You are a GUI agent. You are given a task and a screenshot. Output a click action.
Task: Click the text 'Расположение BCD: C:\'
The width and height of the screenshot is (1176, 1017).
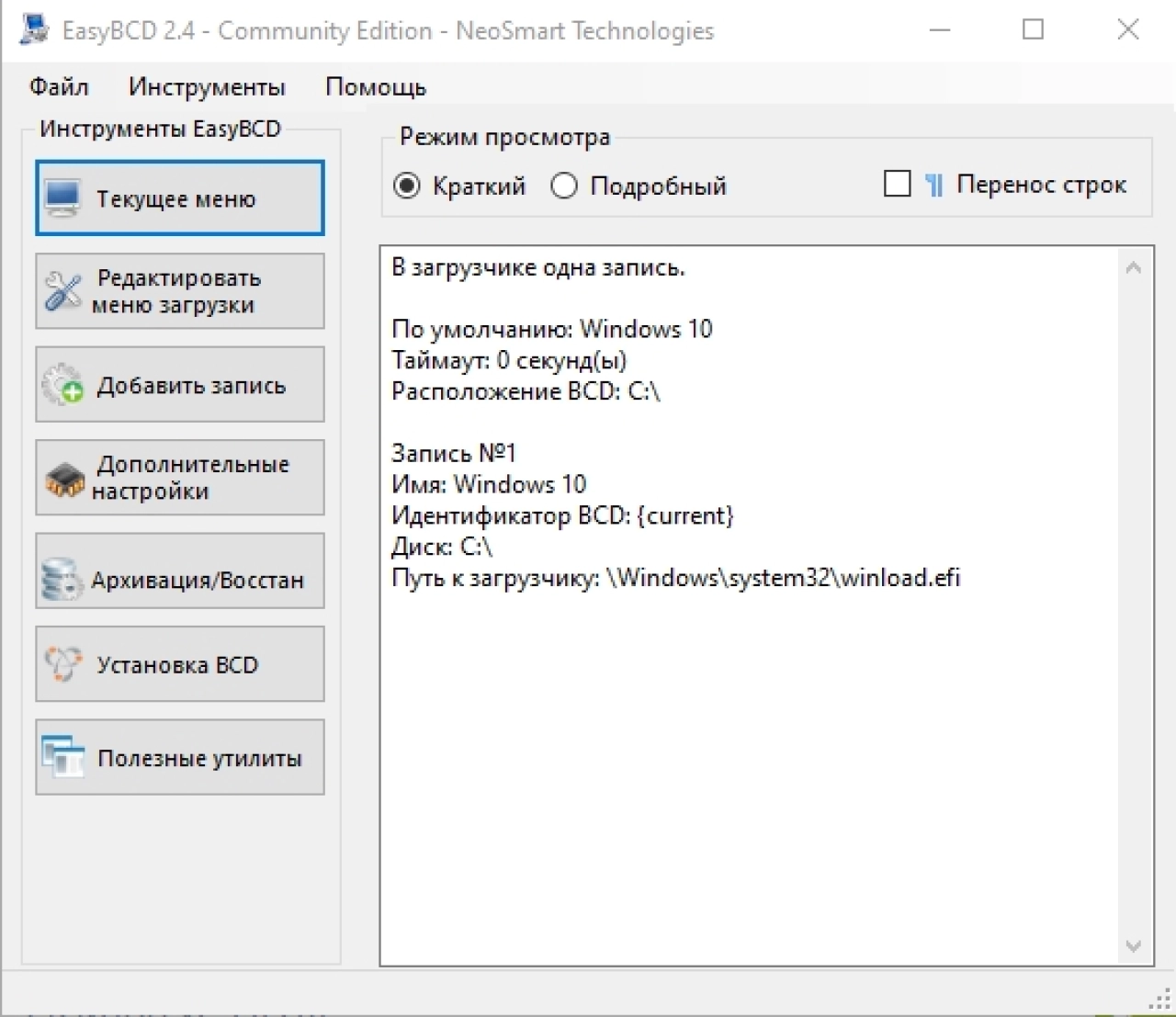(526, 392)
